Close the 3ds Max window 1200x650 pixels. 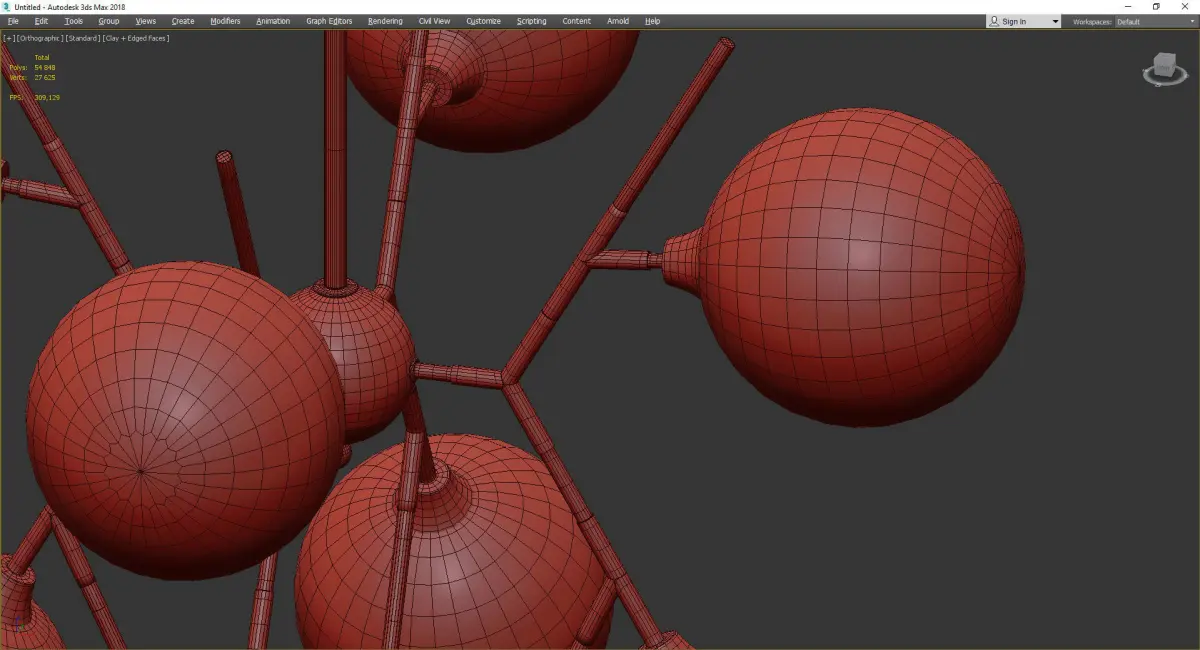pos(1186,6)
